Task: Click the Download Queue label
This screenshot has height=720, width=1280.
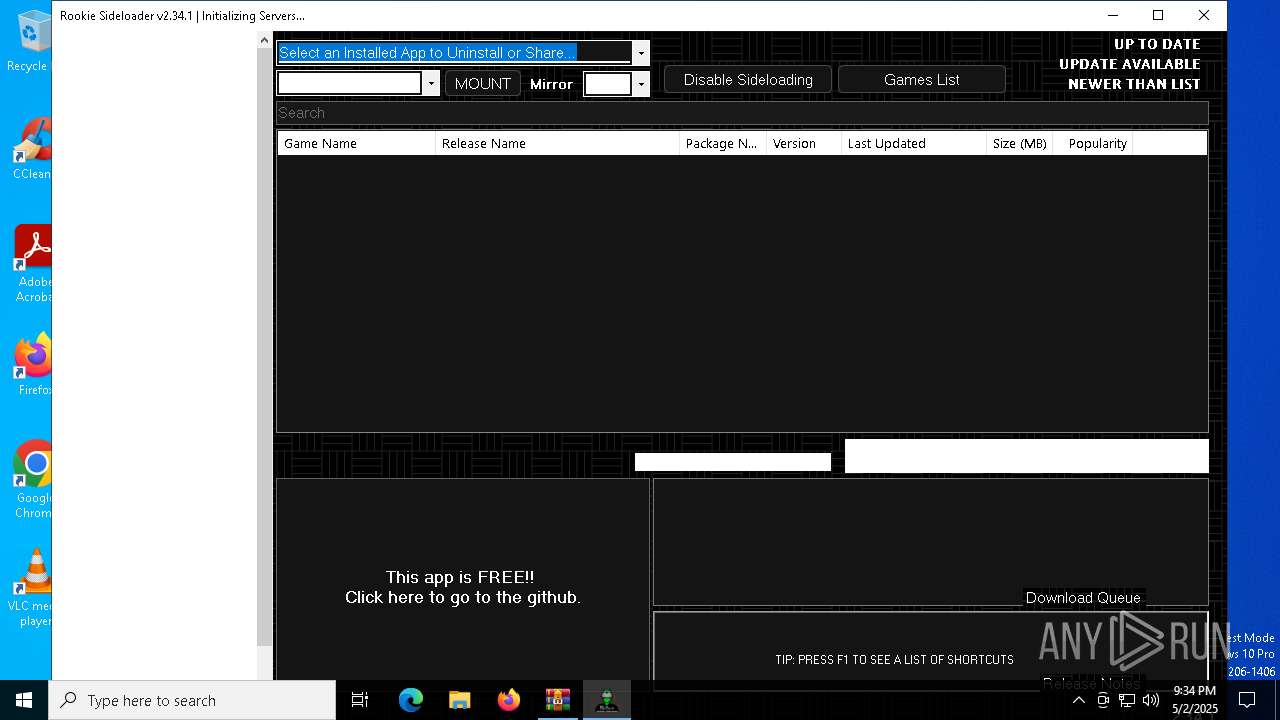Action: tap(1083, 598)
